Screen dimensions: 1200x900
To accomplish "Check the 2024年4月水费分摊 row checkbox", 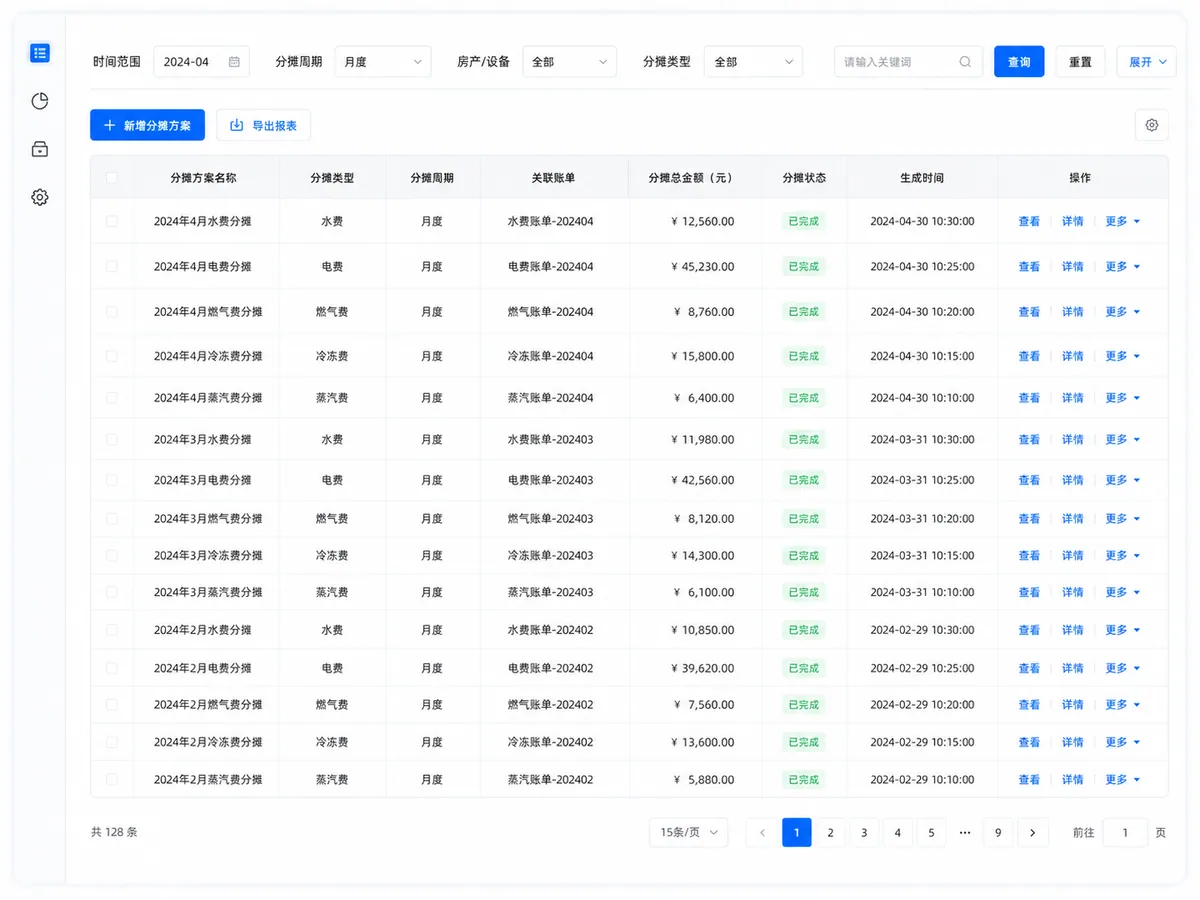I will (x=111, y=221).
